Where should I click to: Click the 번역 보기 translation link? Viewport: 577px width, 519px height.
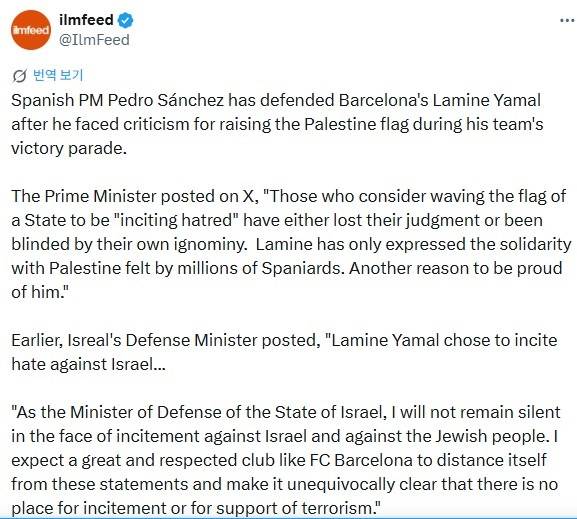point(58,75)
